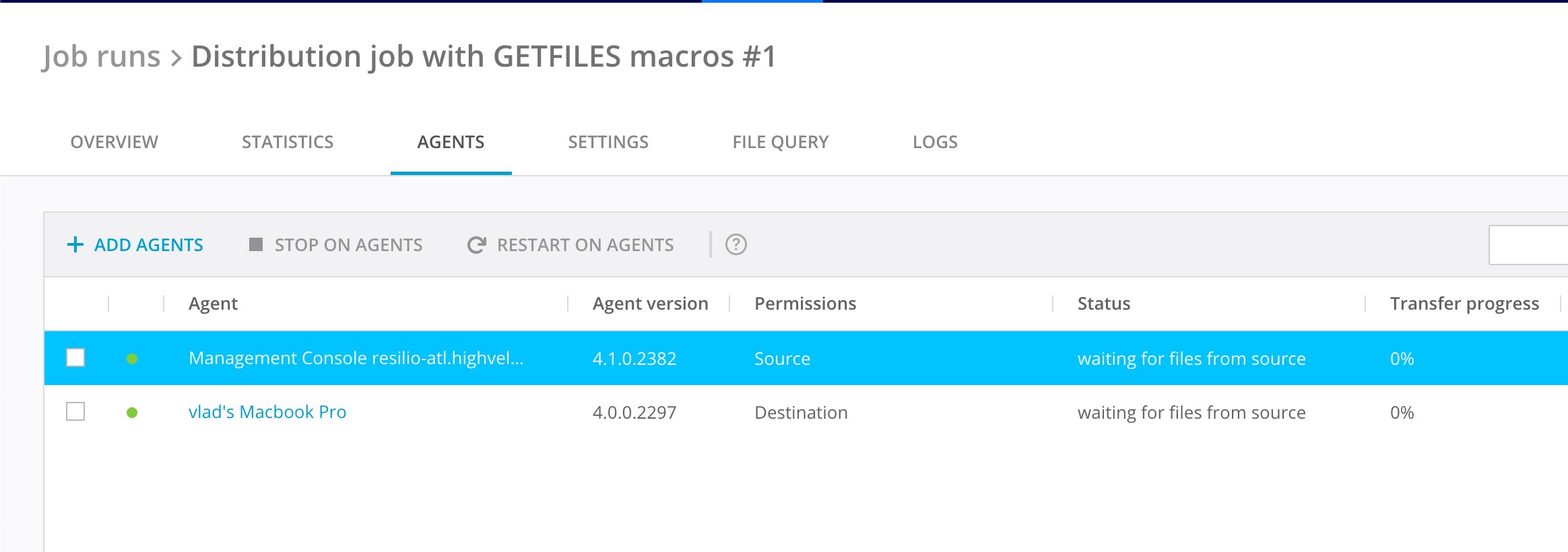1568x552 pixels.
Task: Open the File Query tab
Action: coord(781,142)
